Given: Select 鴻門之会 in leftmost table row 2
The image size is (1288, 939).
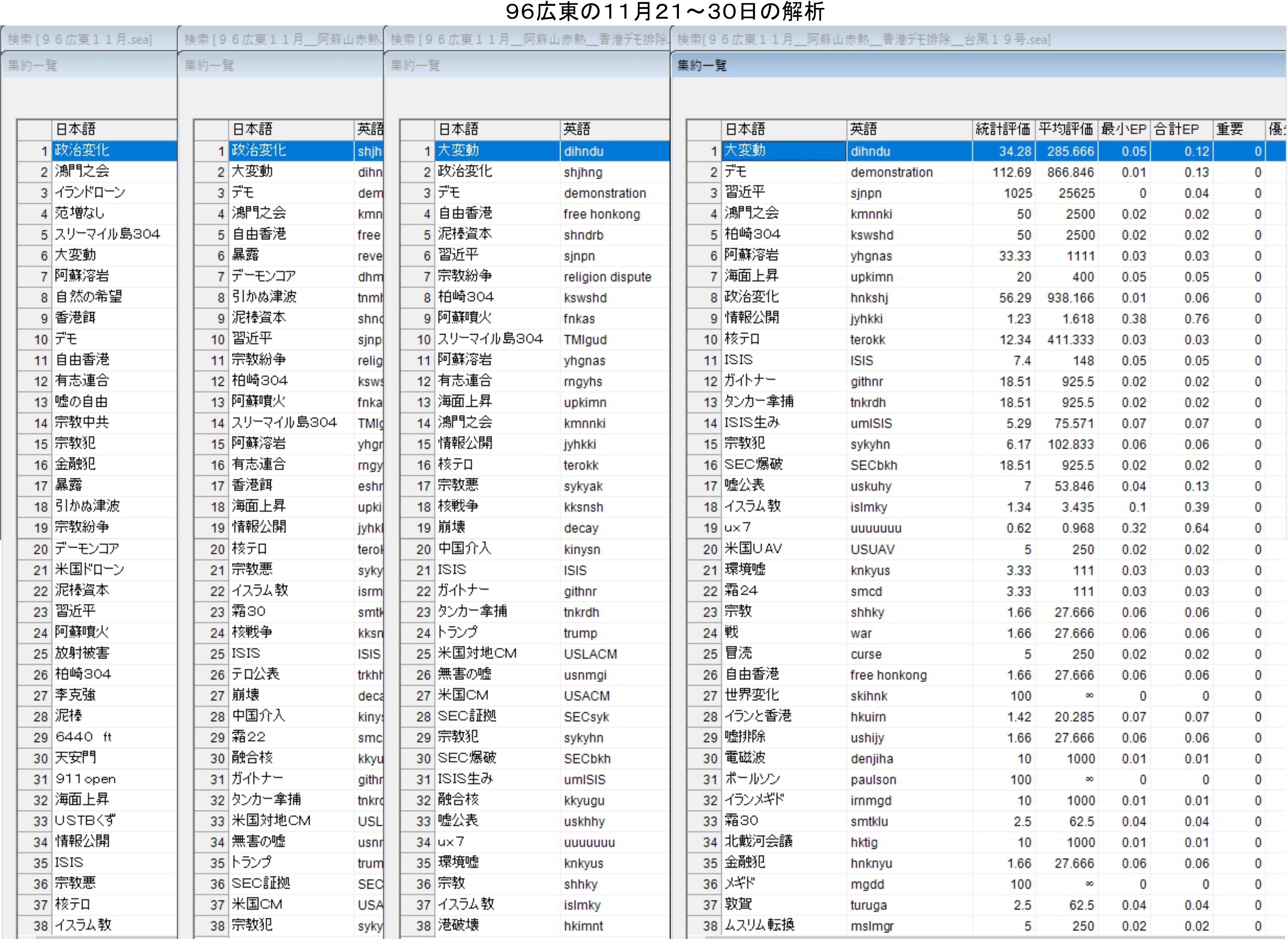Looking at the screenshot, I should coord(82,171).
